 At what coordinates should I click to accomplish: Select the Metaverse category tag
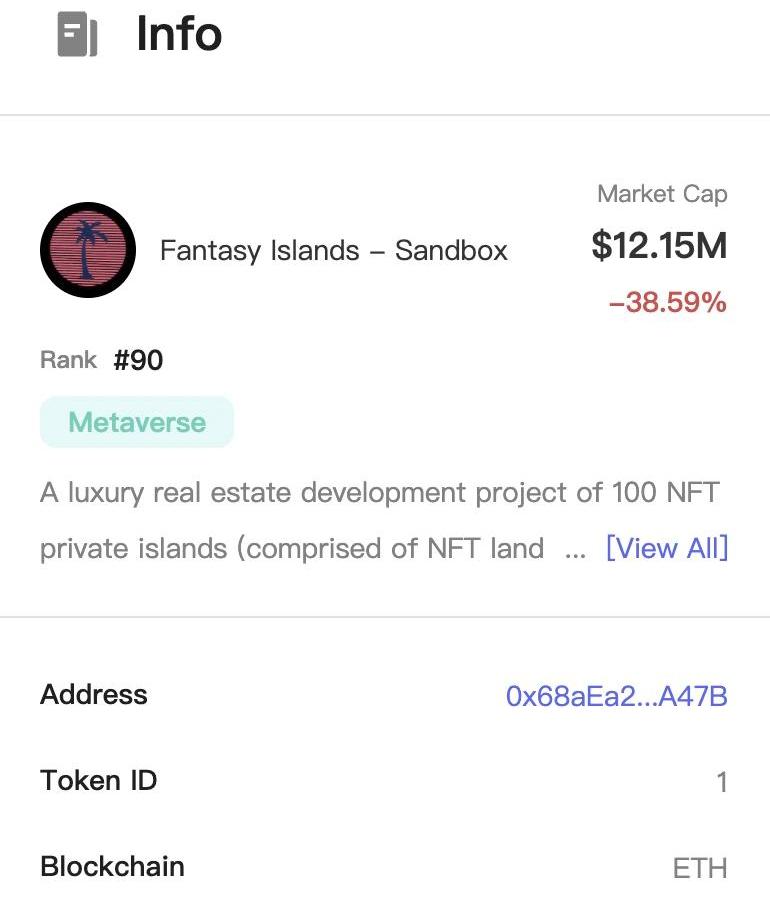click(137, 422)
